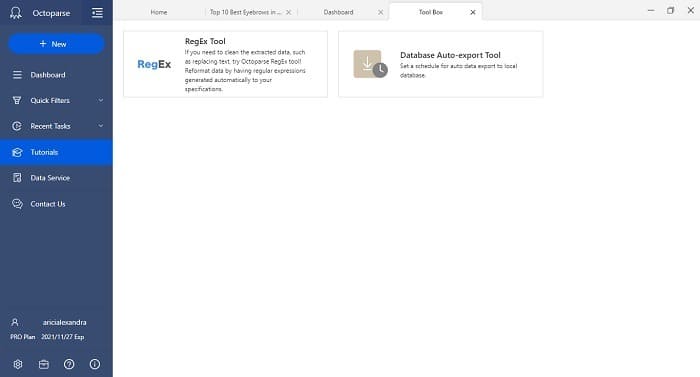Open the Tutorials sidebar item
The image size is (700, 377).
coord(56,152)
